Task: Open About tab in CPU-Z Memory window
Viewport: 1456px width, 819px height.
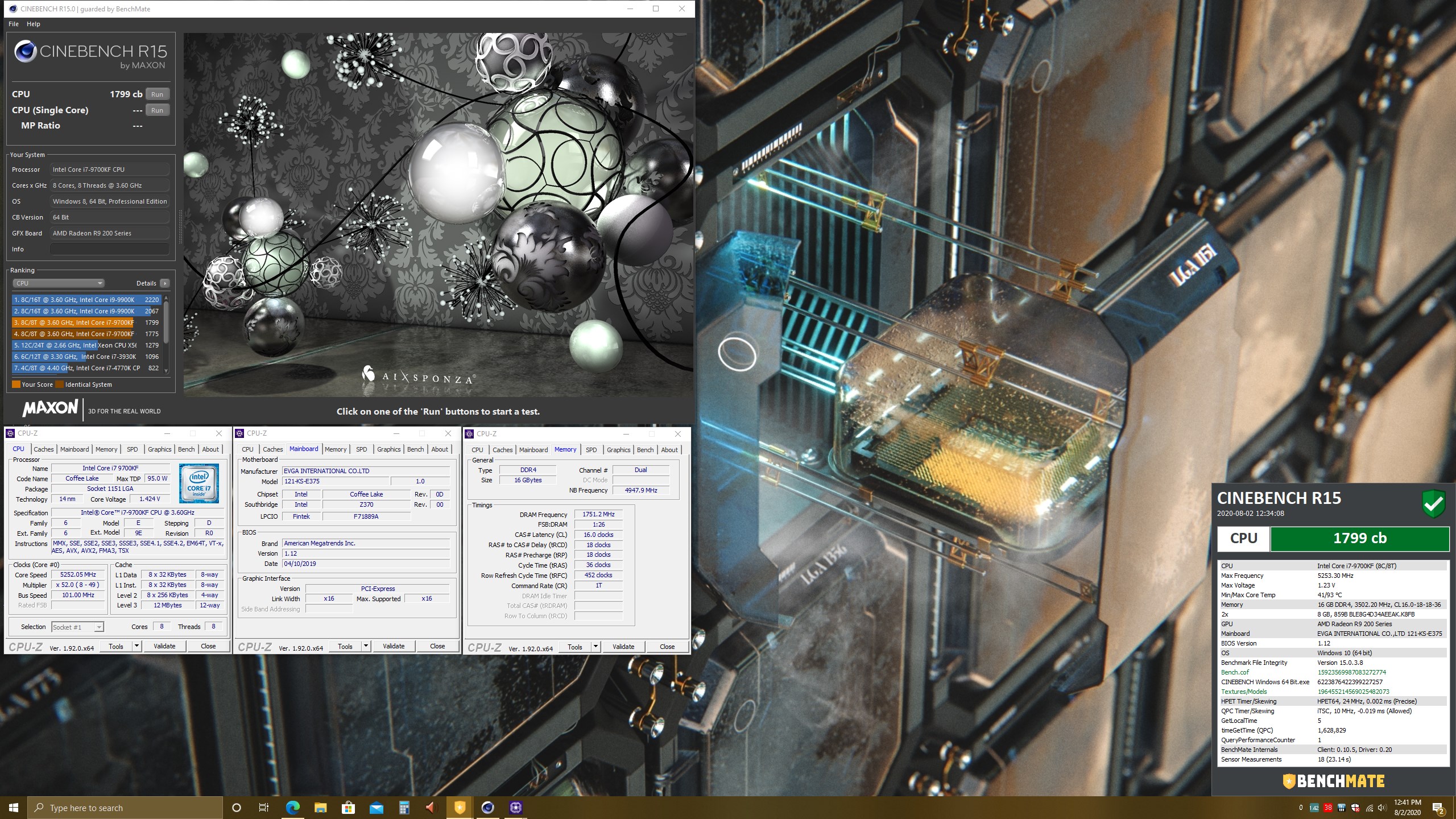Action: (669, 450)
